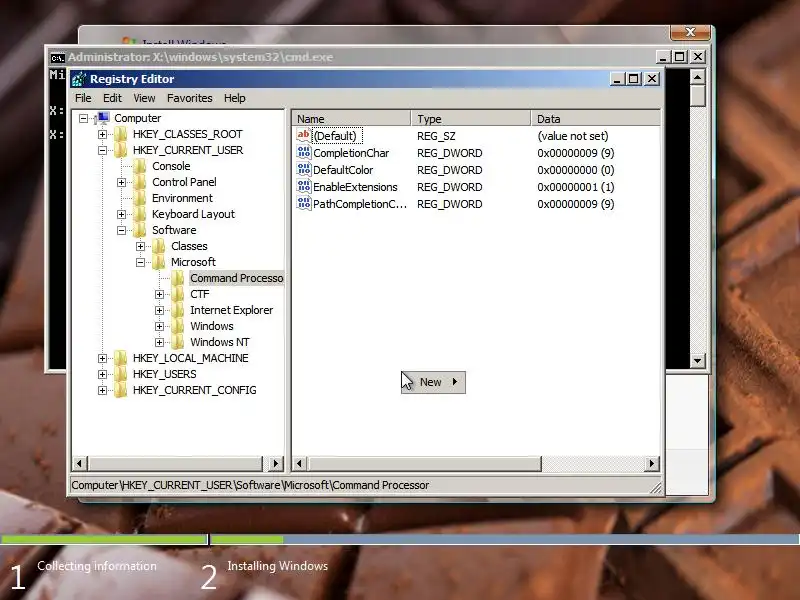Expand the HKEY_CURRENT_CONFIG hive
Image resolution: width=800 pixels, height=600 pixels.
(103, 390)
